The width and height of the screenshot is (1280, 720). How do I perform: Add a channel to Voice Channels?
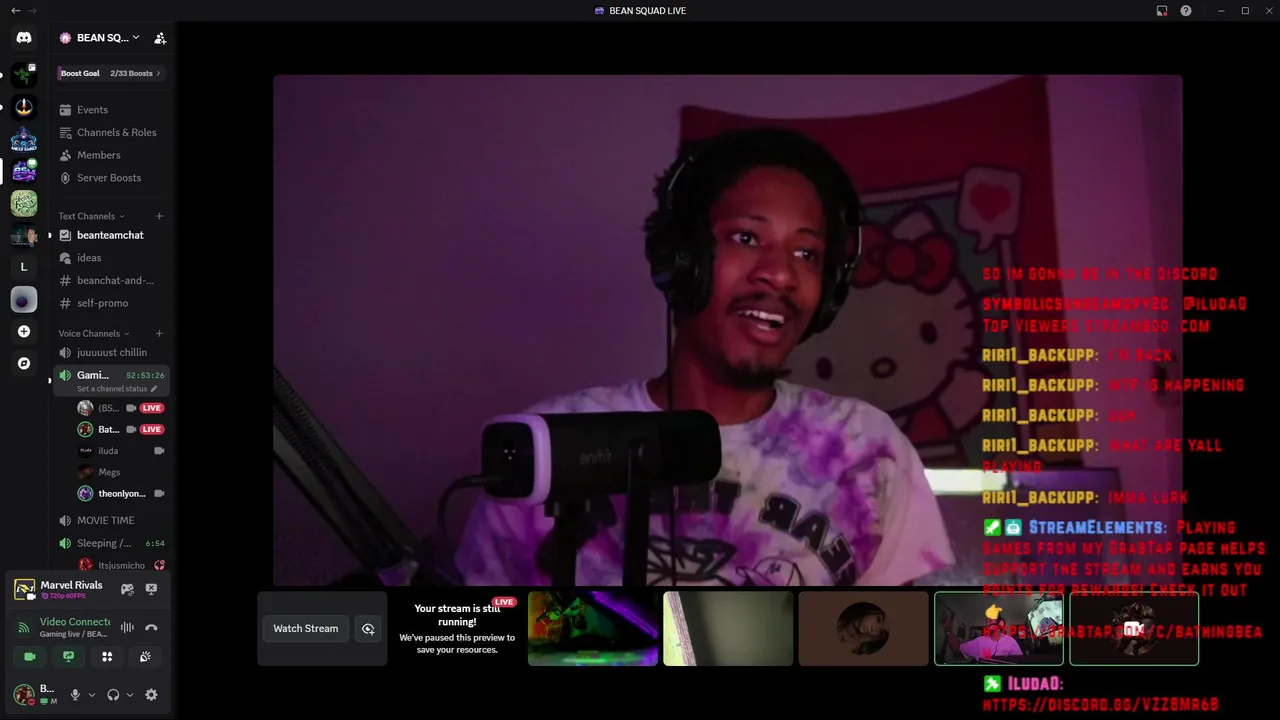(159, 333)
